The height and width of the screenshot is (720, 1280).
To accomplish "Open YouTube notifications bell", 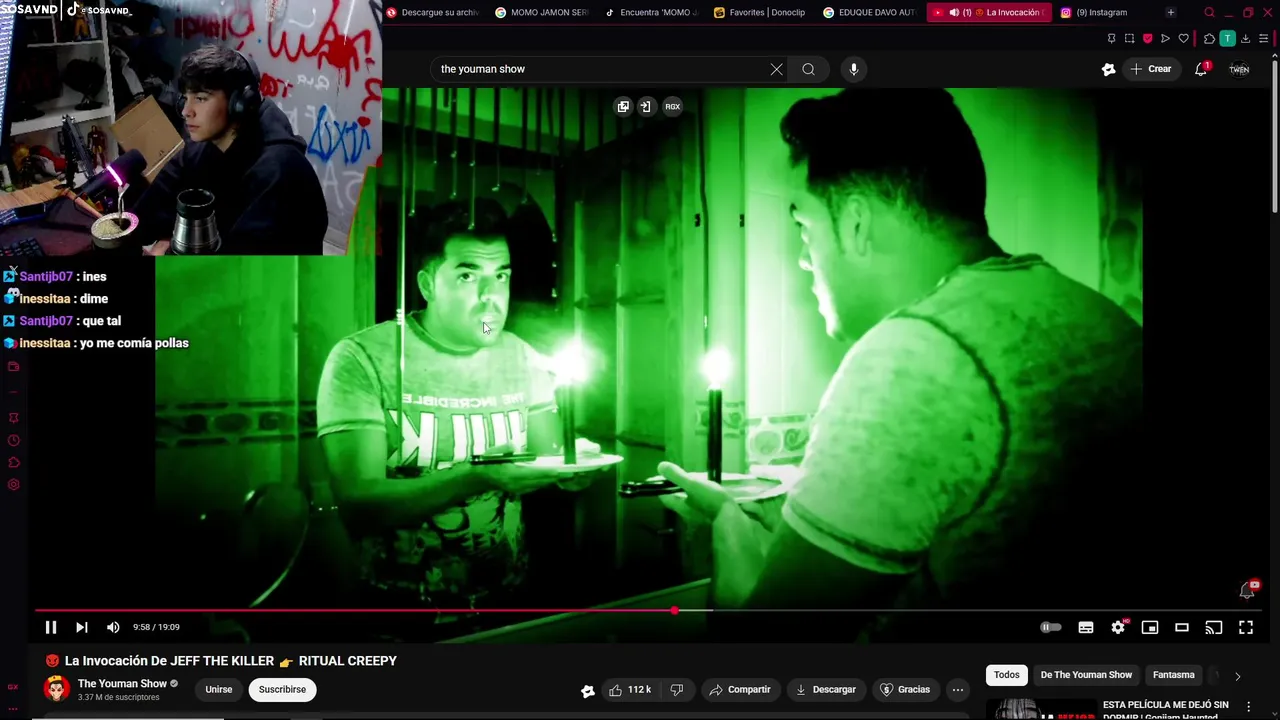I will (1201, 69).
